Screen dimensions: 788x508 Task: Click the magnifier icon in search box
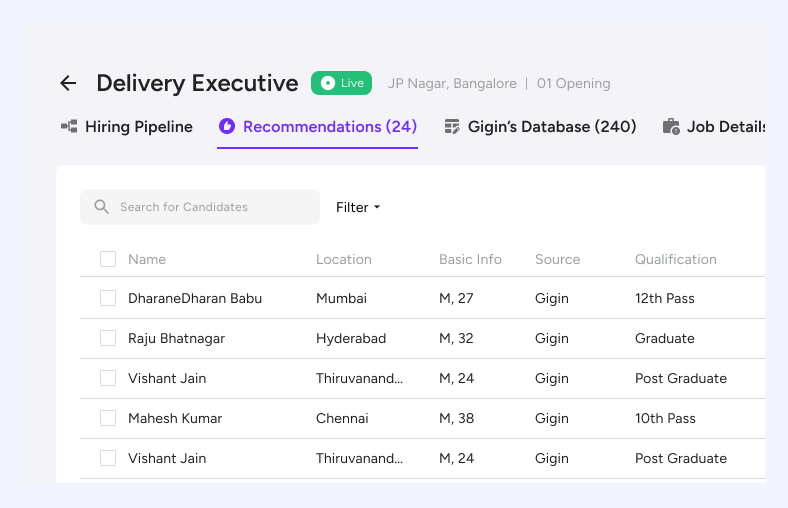coord(101,207)
